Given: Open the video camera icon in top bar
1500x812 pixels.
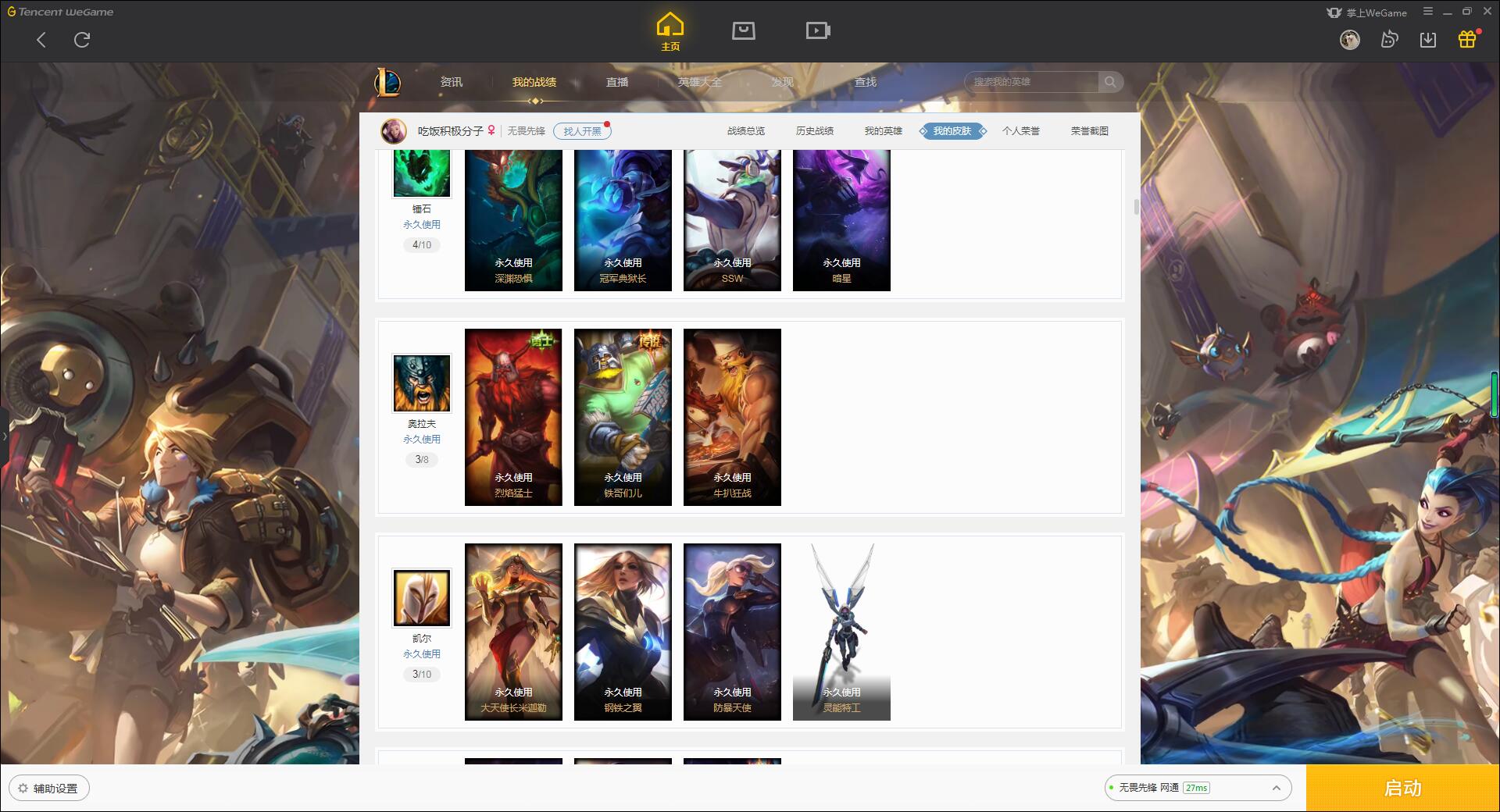Looking at the screenshot, I should (818, 31).
